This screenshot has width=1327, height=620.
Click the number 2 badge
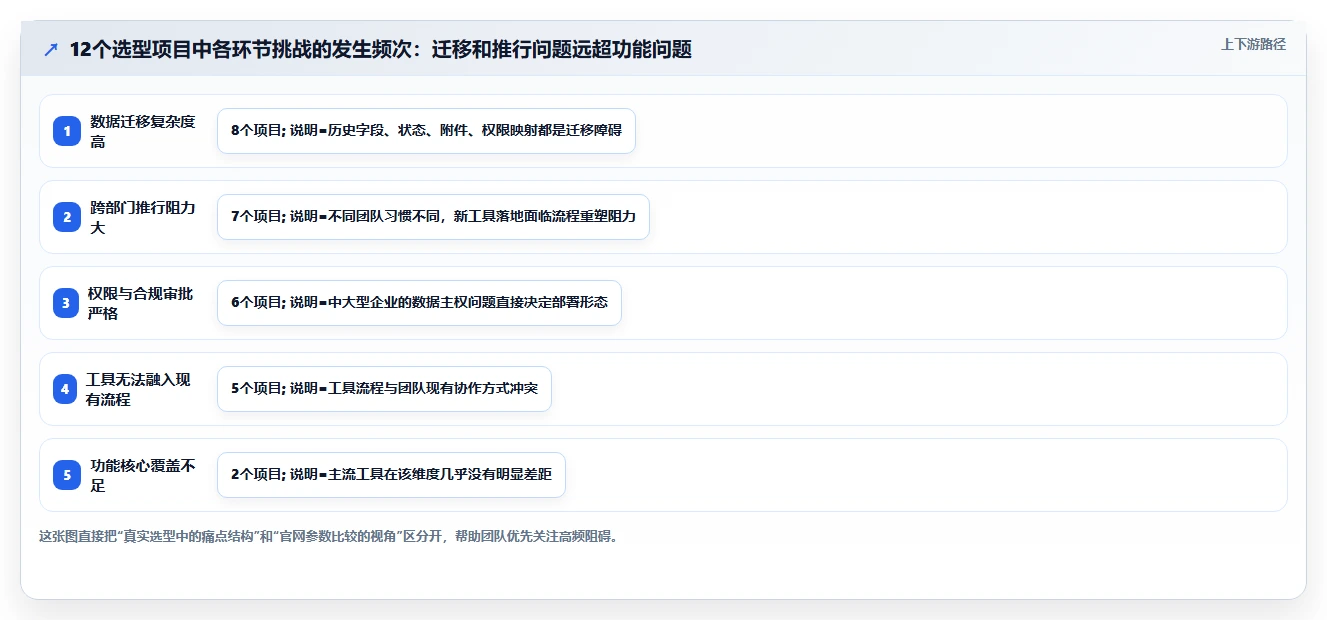67,217
